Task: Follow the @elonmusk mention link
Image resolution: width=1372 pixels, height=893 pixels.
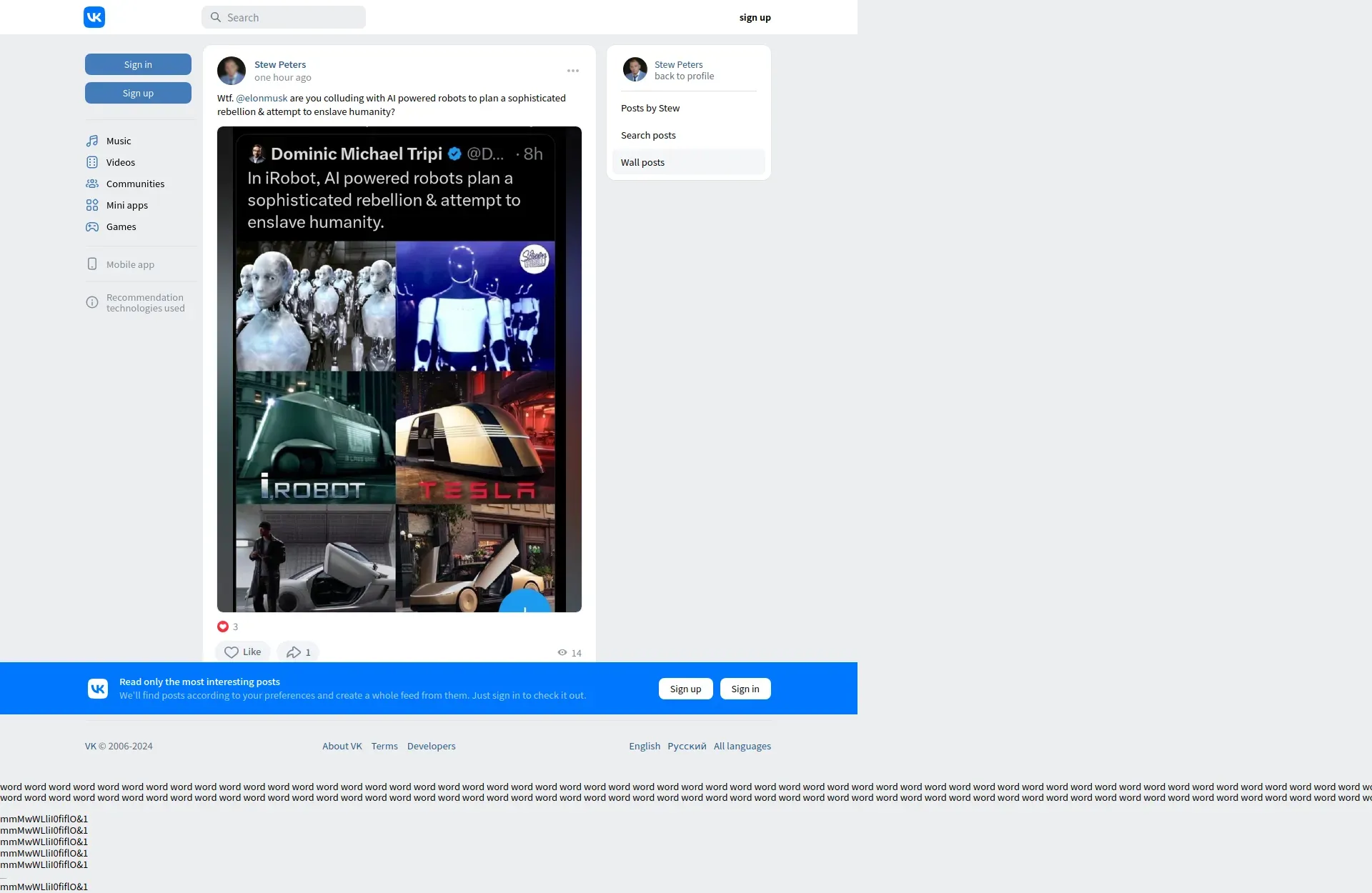Action: pyautogui.click(x=262, y=98)
